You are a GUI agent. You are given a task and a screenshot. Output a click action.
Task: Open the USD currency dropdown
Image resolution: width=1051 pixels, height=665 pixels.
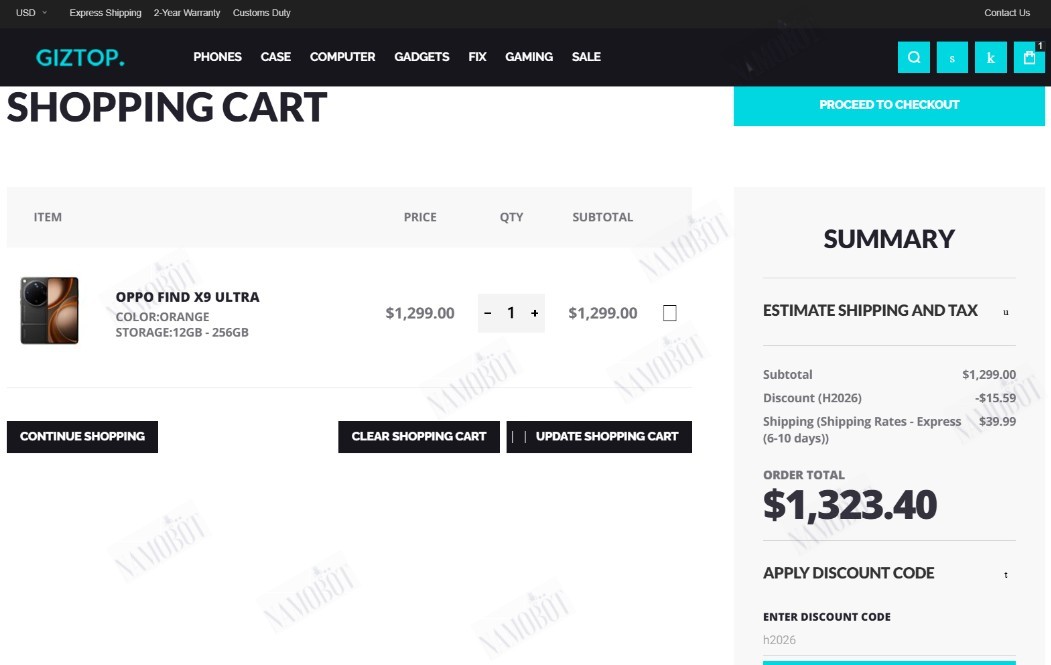tap(32, 13)
